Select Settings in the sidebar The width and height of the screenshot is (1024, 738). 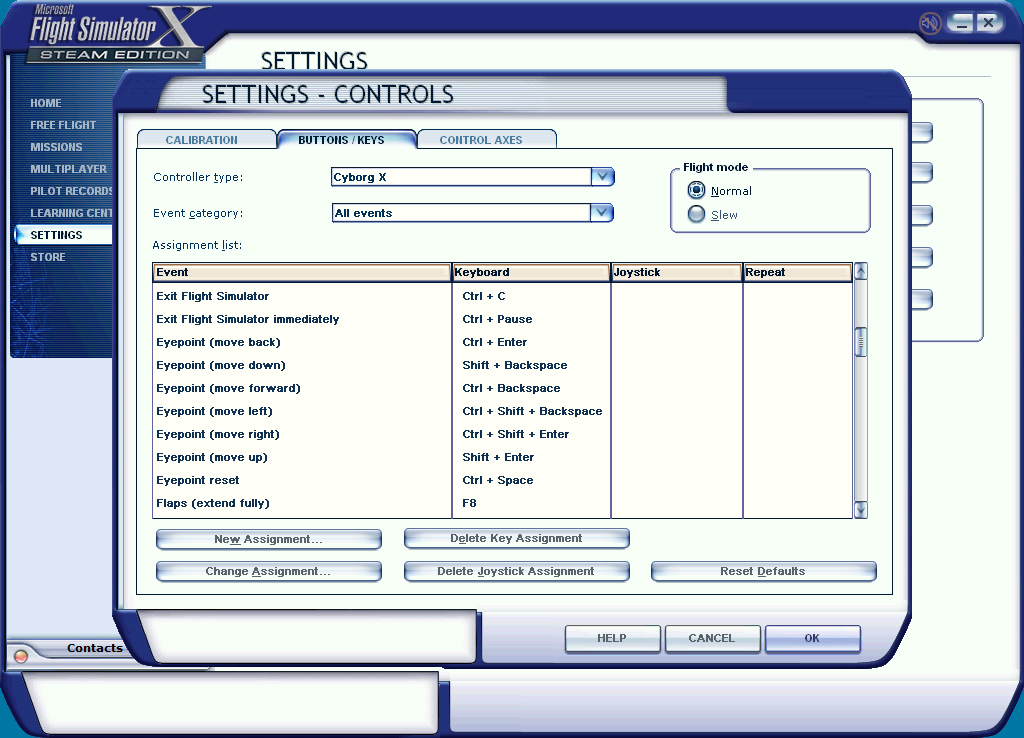pos(63,235)
